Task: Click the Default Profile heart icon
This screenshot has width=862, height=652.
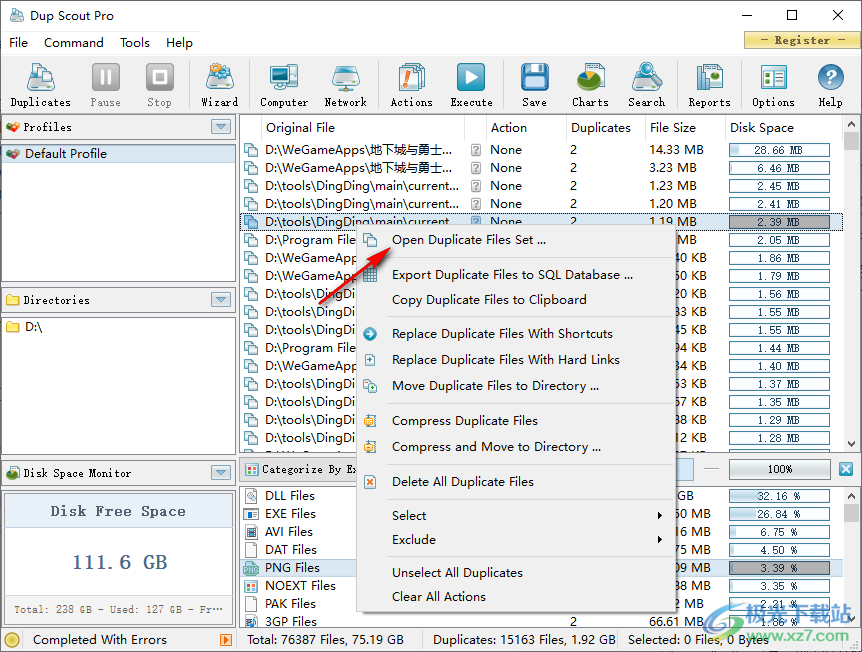Action: [x=13, y=154]
